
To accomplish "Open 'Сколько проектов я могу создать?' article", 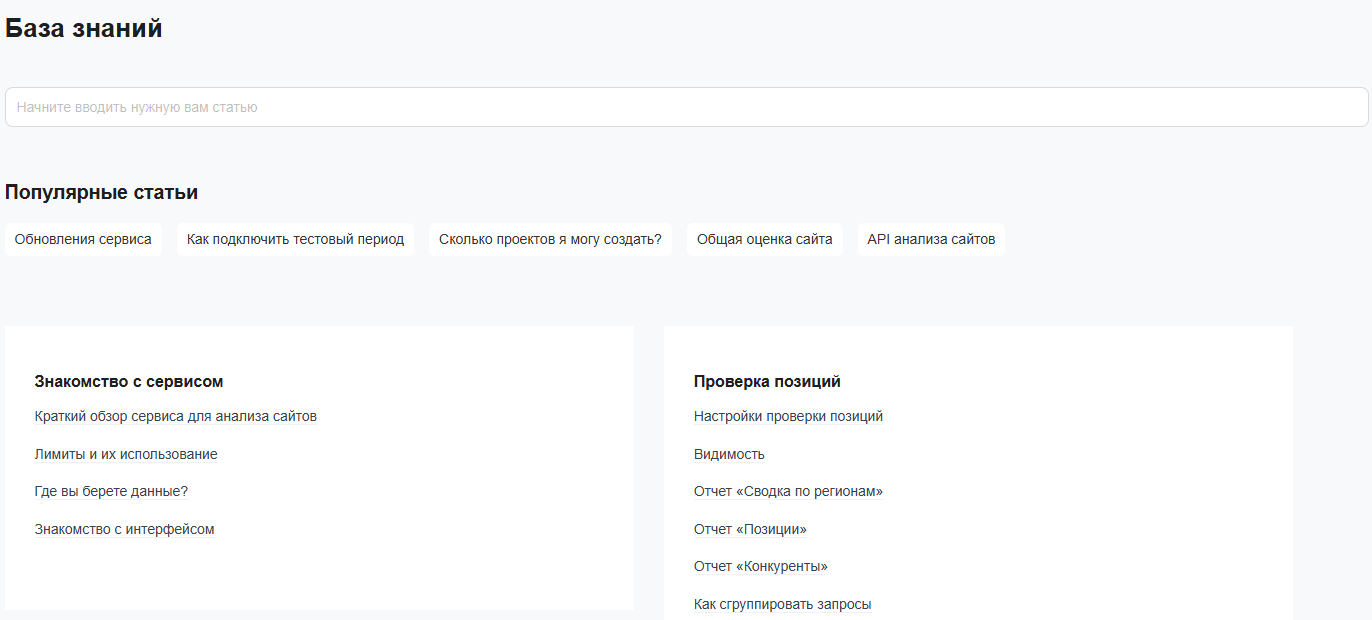I will point(550,240).
